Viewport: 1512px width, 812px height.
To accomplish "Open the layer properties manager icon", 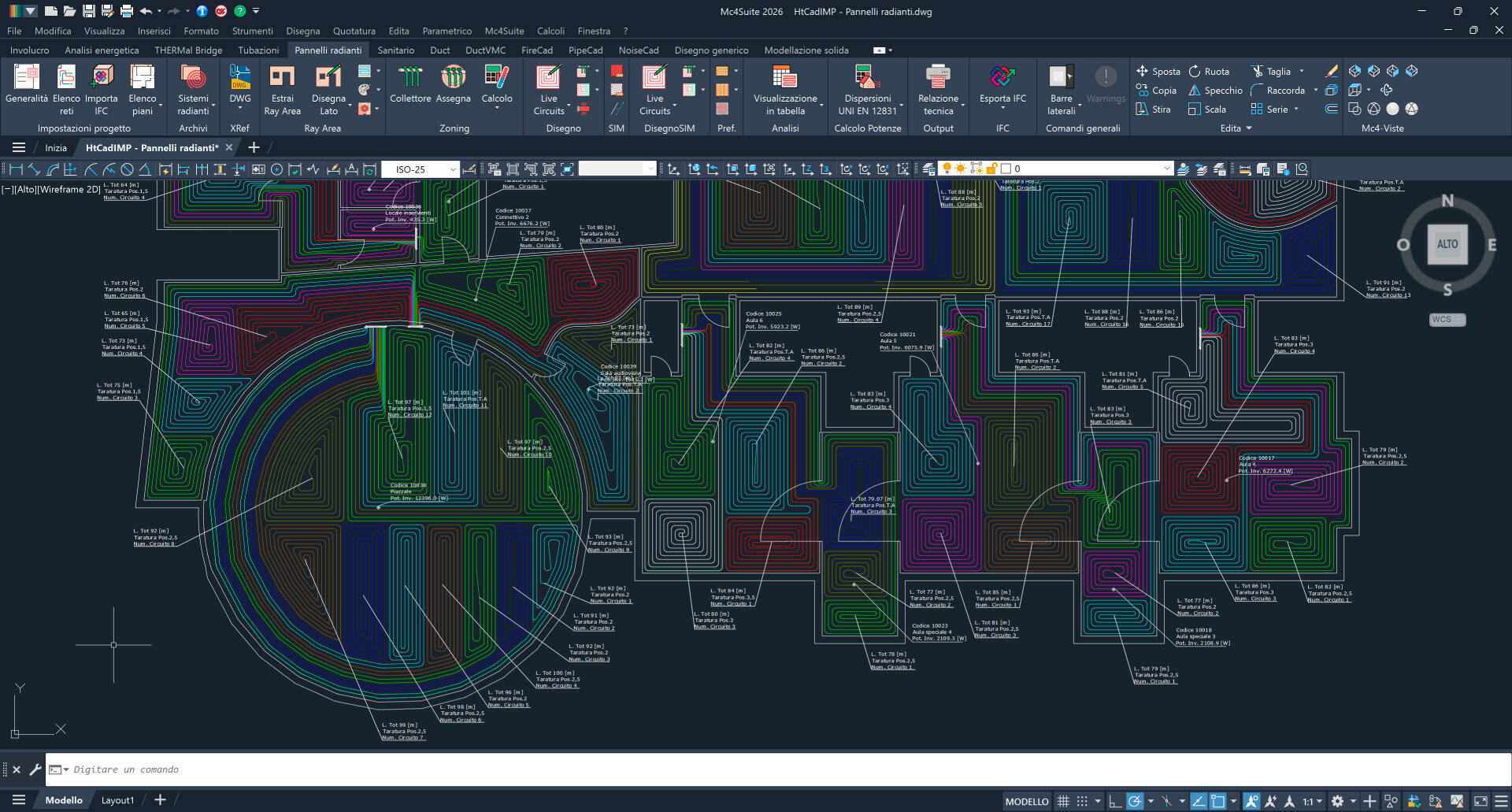I will click(929, 169).
